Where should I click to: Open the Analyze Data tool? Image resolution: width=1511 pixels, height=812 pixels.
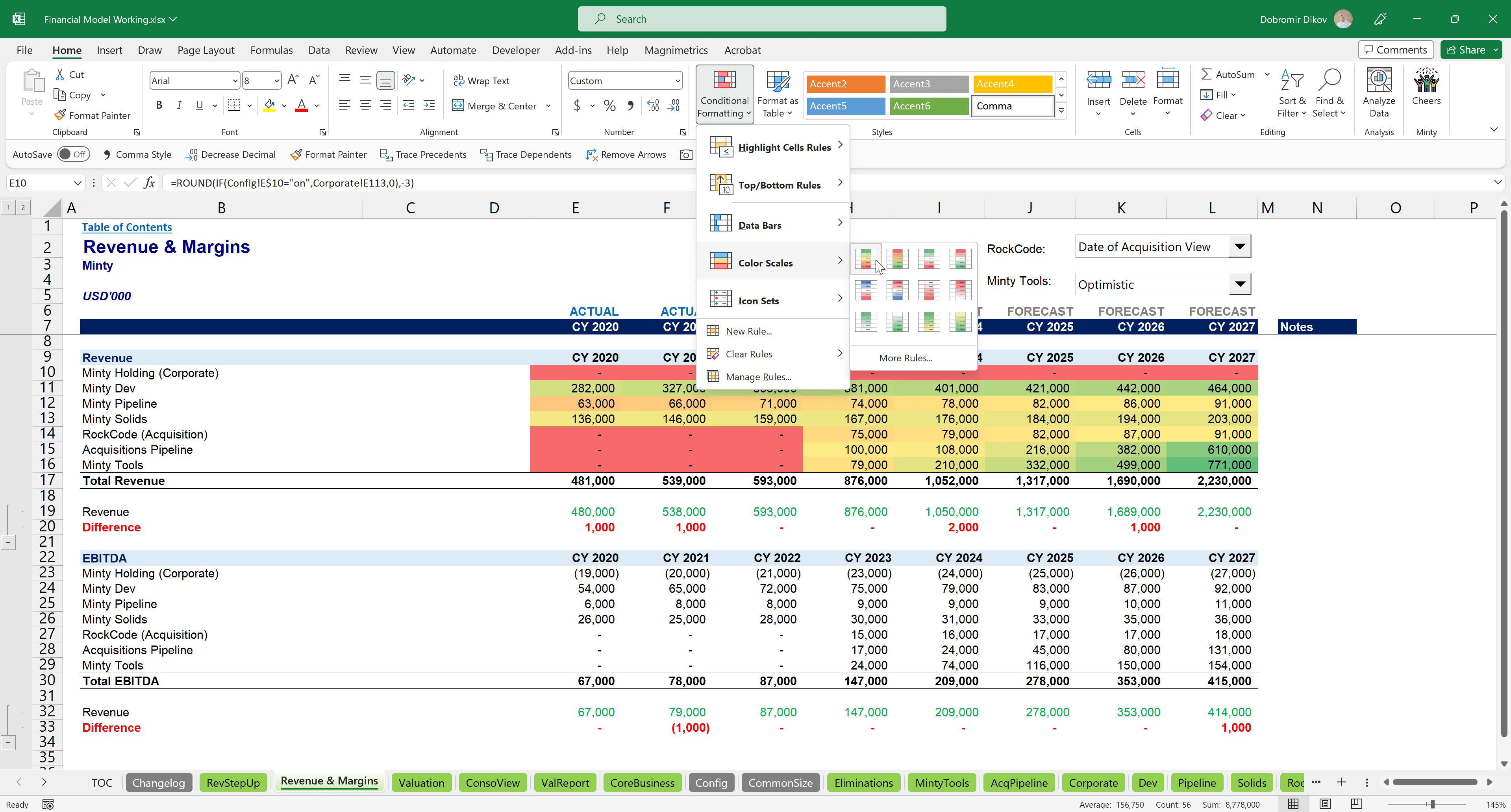click(1379, 91)
